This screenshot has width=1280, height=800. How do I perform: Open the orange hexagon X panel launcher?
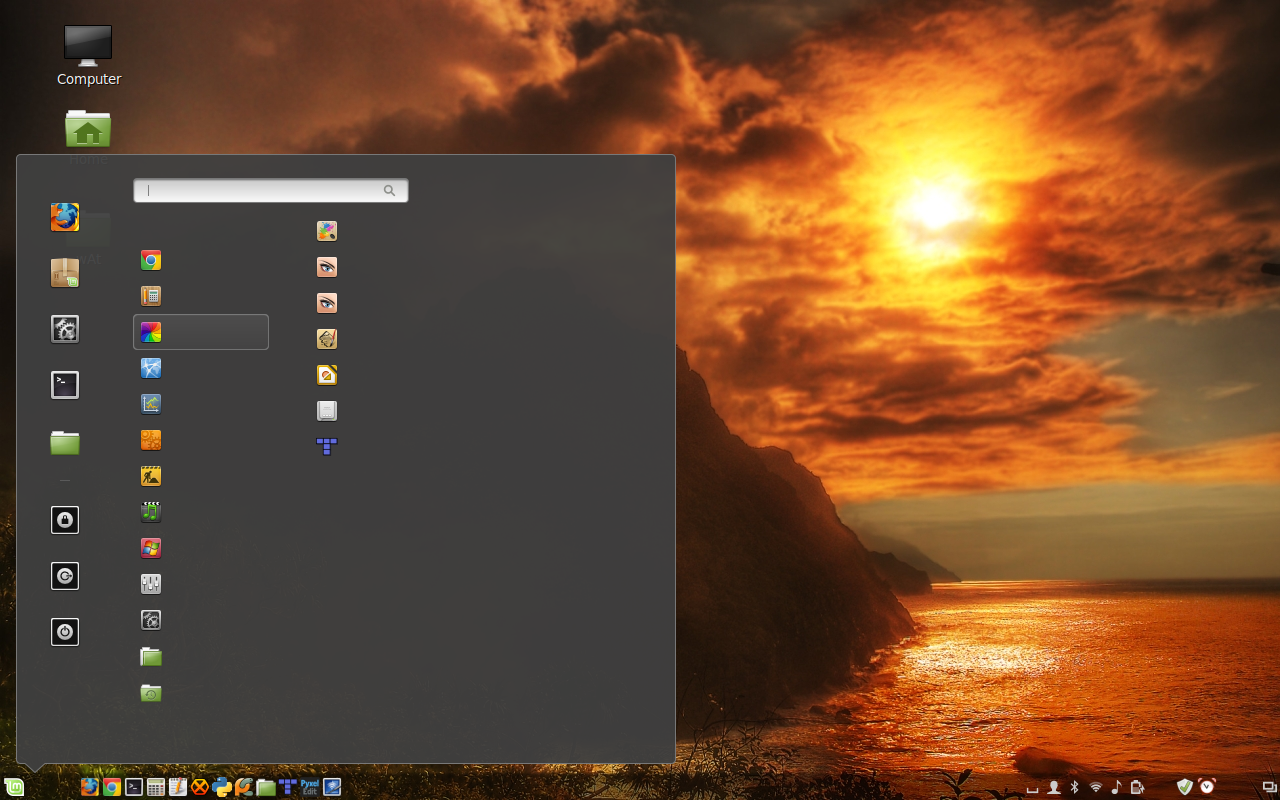point(200,787)
